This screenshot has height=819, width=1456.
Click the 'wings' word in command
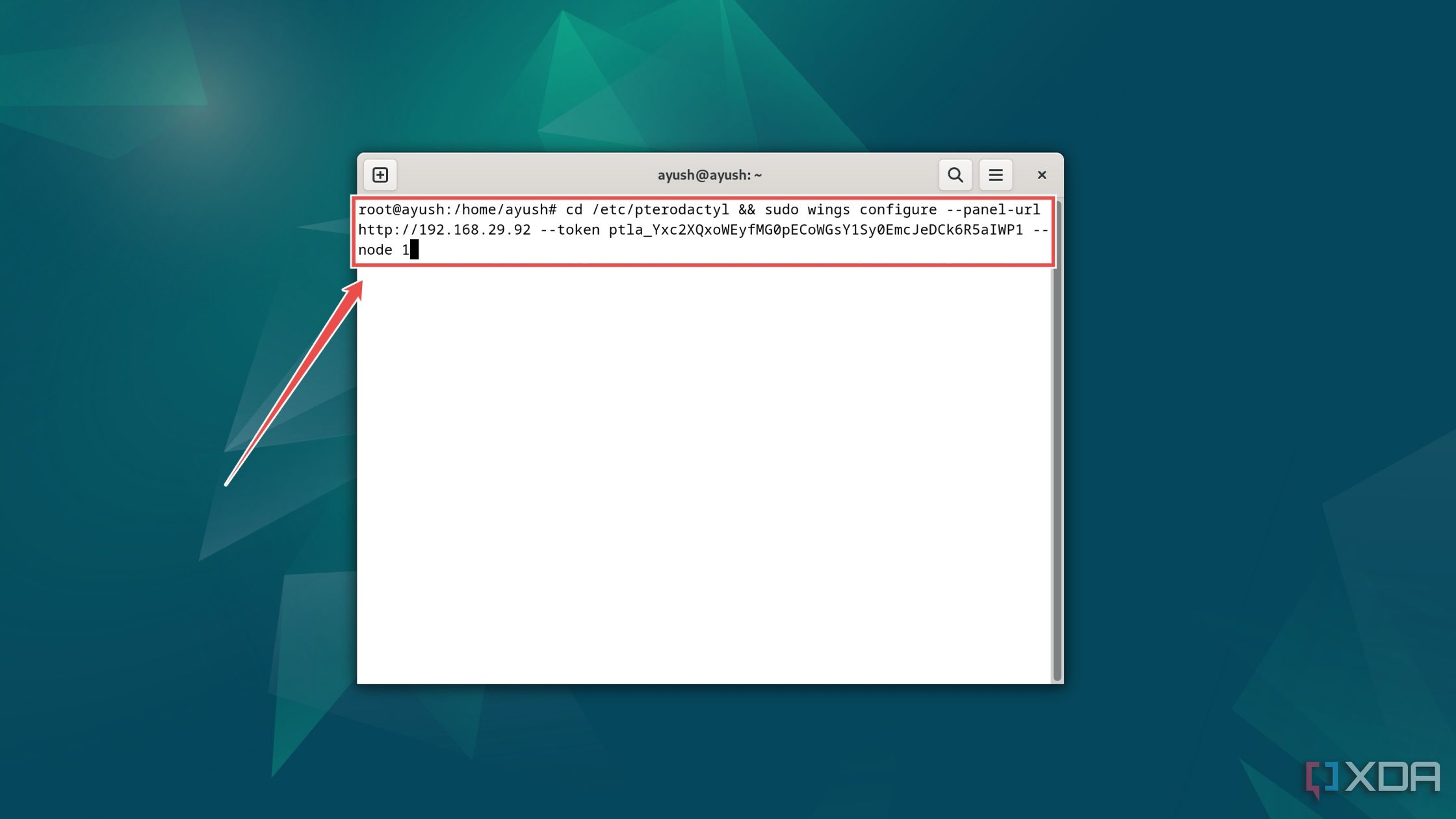[829, 210]
